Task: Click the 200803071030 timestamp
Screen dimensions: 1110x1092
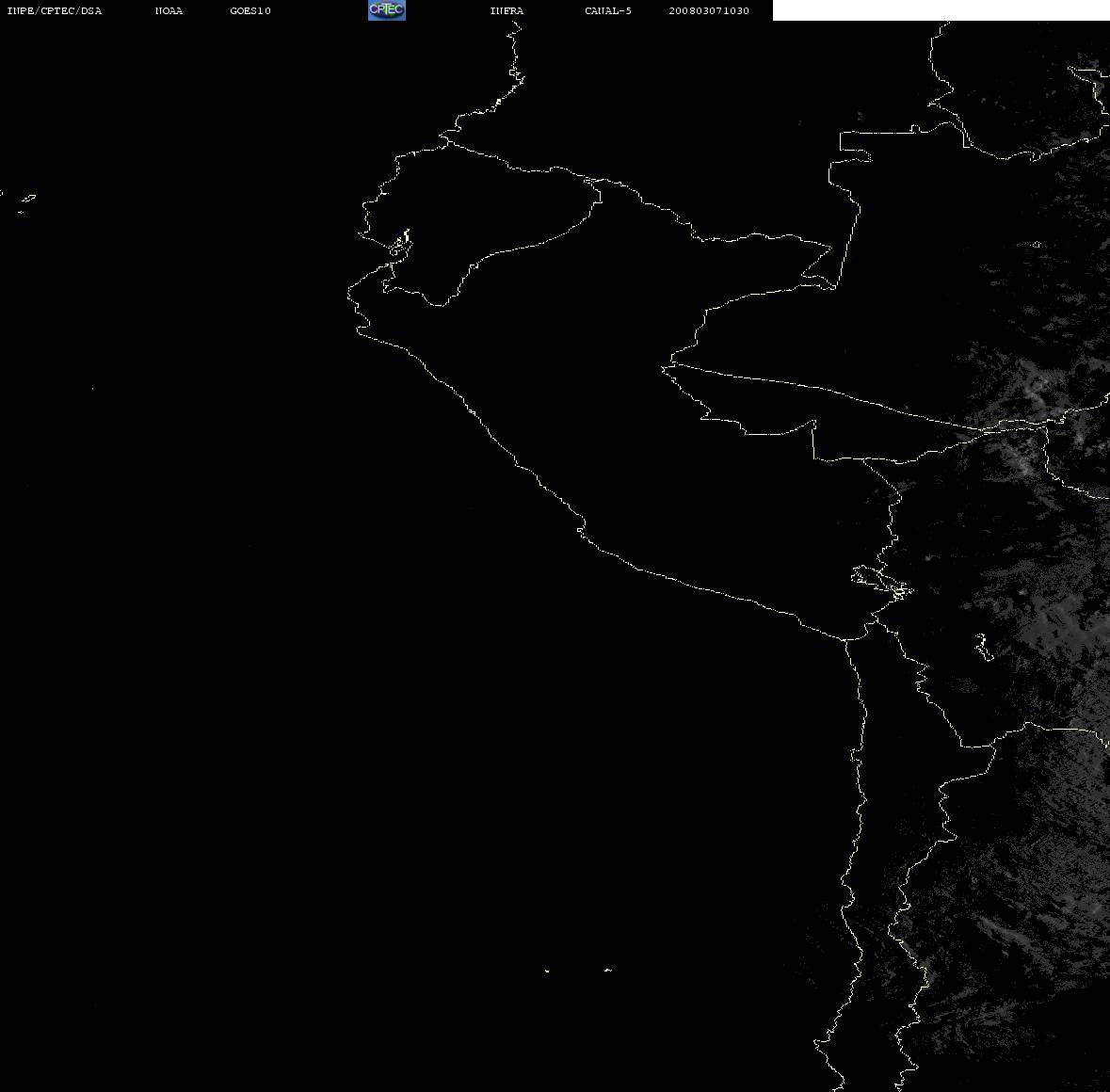Action: (709, 10)
